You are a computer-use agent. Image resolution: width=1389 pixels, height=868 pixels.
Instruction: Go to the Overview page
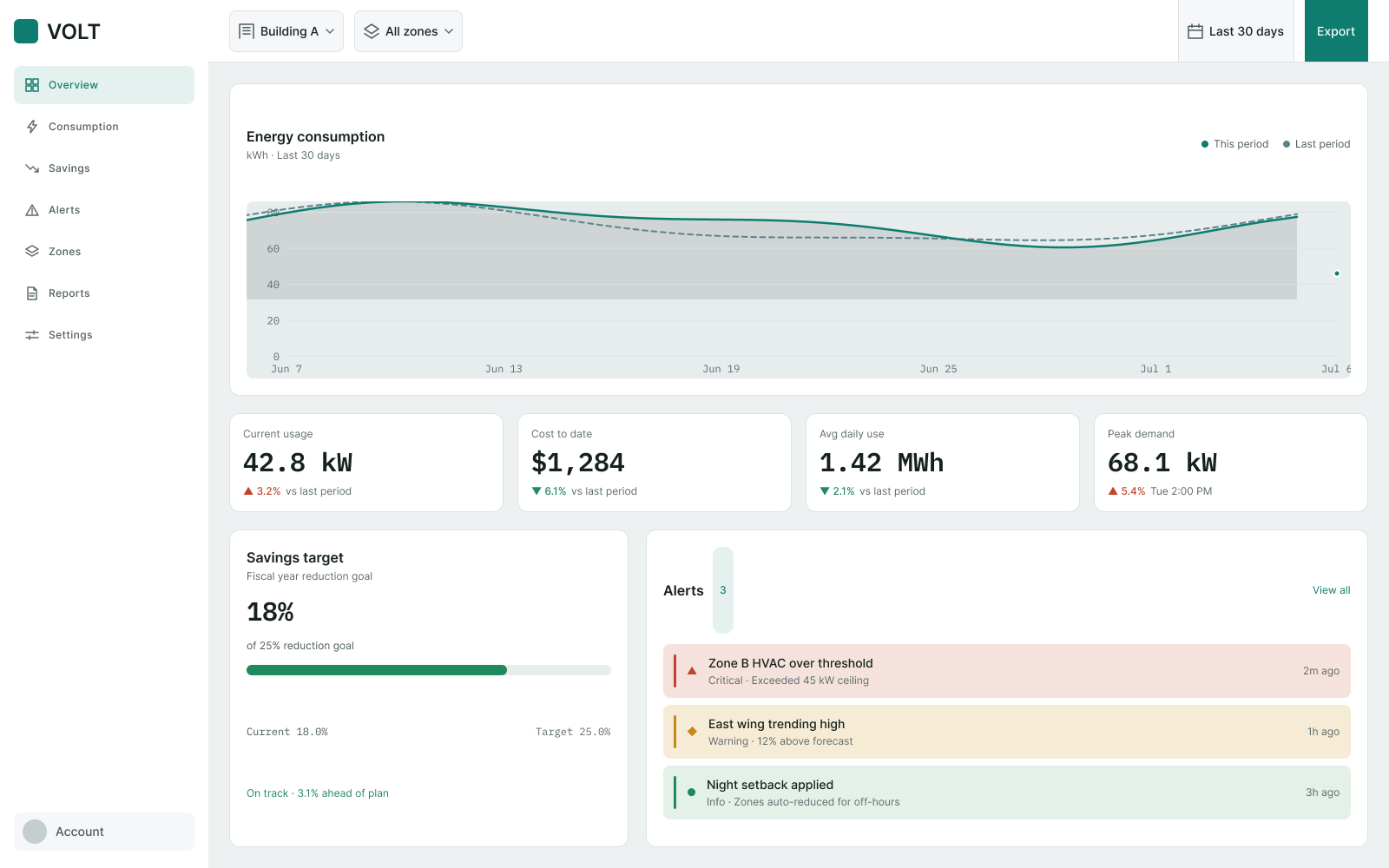tap(104, 85)
